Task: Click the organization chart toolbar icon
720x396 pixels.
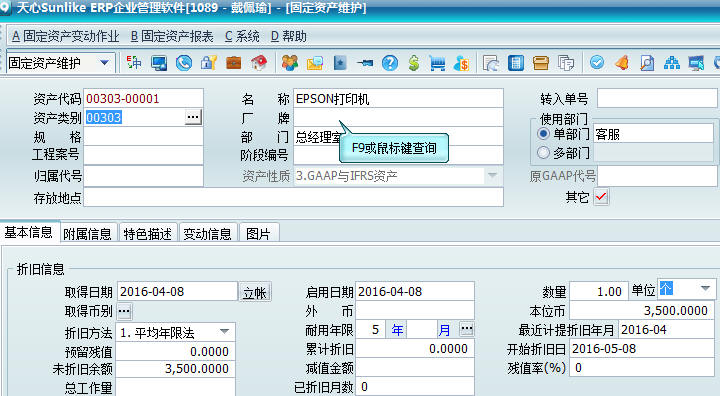Action: 672,63
